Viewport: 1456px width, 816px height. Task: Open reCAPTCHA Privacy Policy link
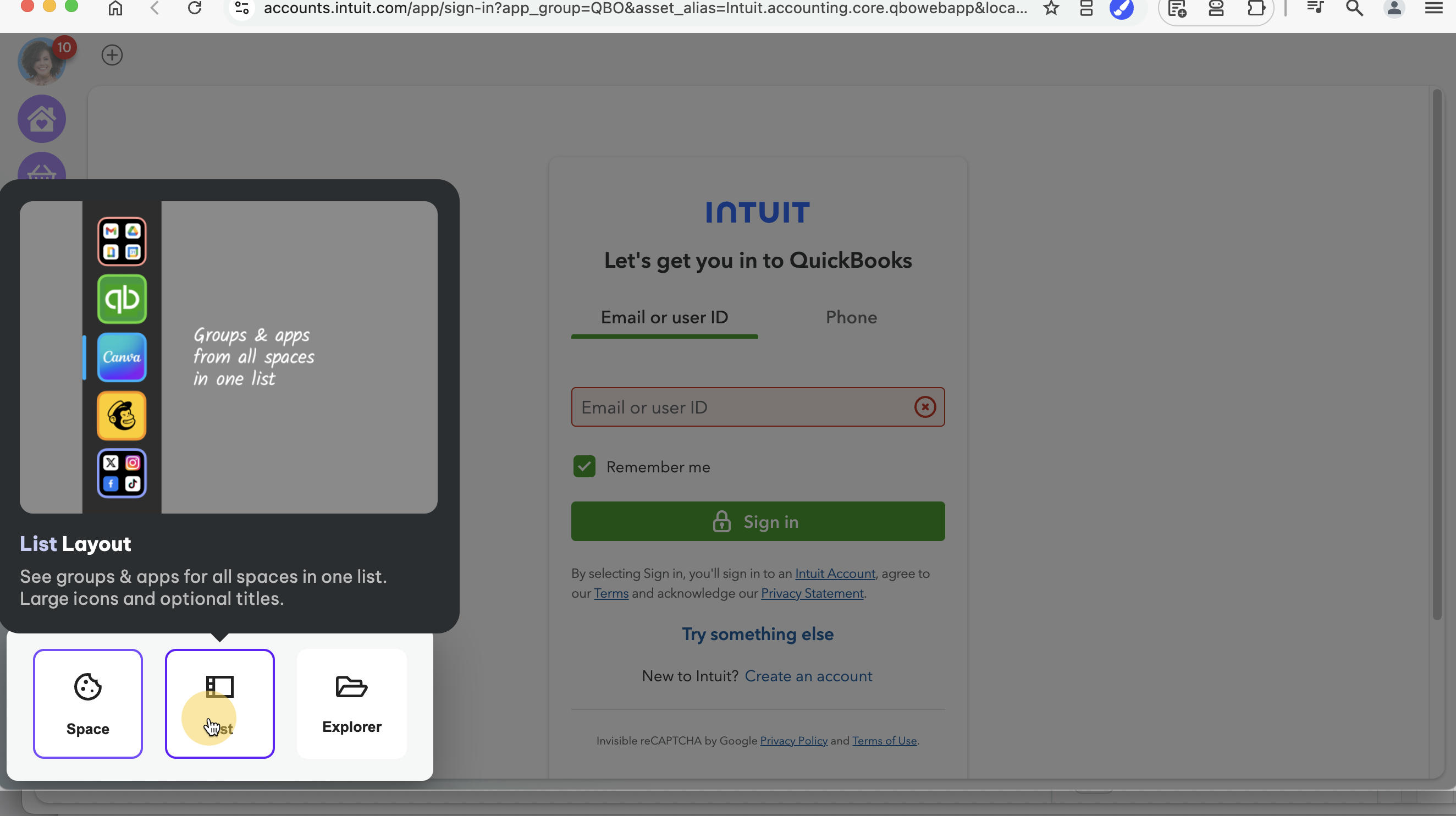pos(793,741)
